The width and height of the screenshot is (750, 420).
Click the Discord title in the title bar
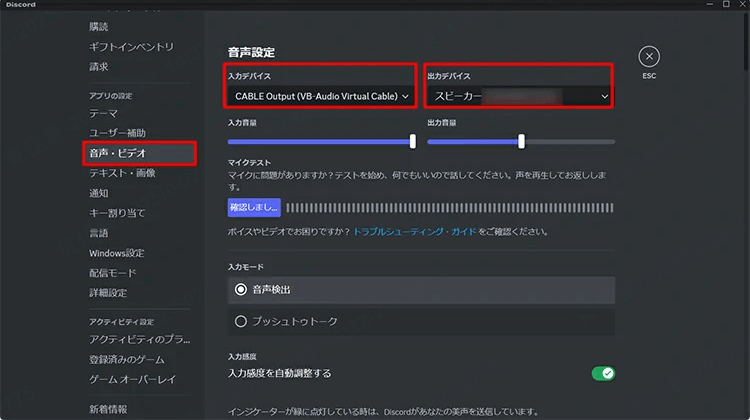coord(21,4)
